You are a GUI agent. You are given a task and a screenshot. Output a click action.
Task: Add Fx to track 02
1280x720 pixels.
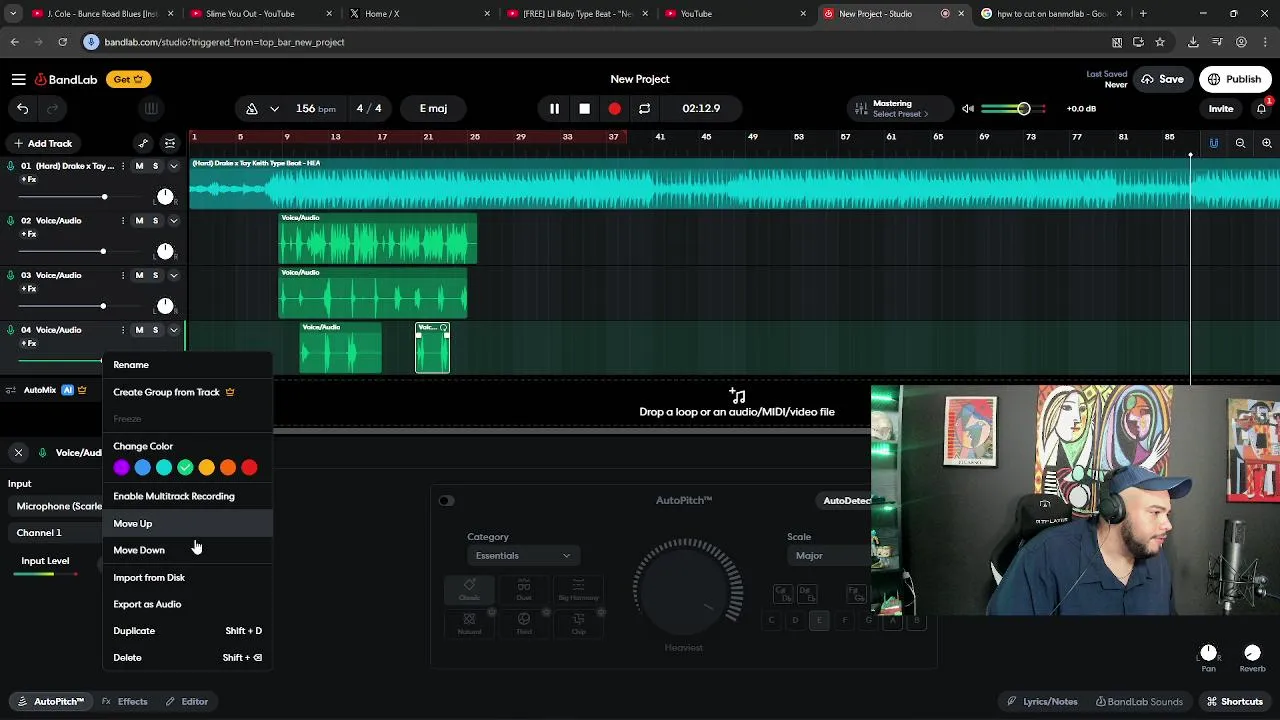point(29,234)
